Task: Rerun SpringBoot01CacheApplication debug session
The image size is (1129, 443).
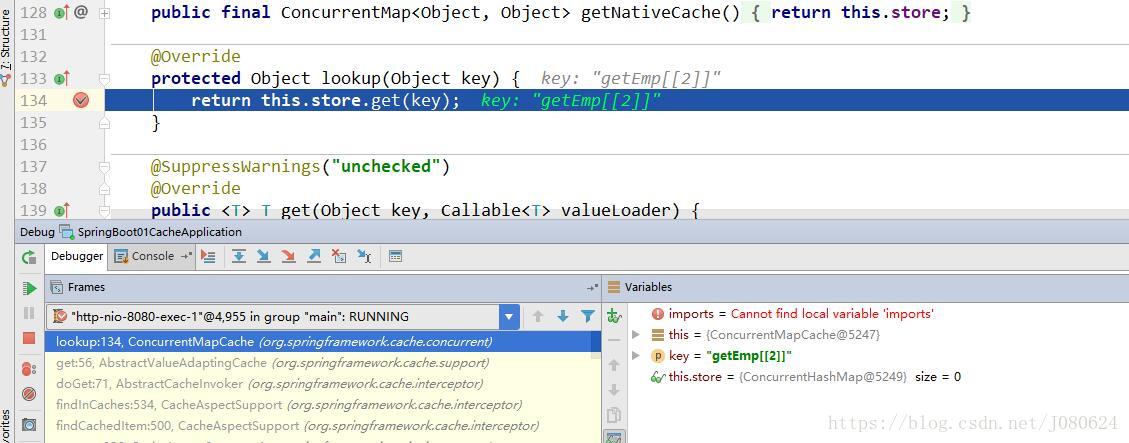Action: [x=29, y=257]
